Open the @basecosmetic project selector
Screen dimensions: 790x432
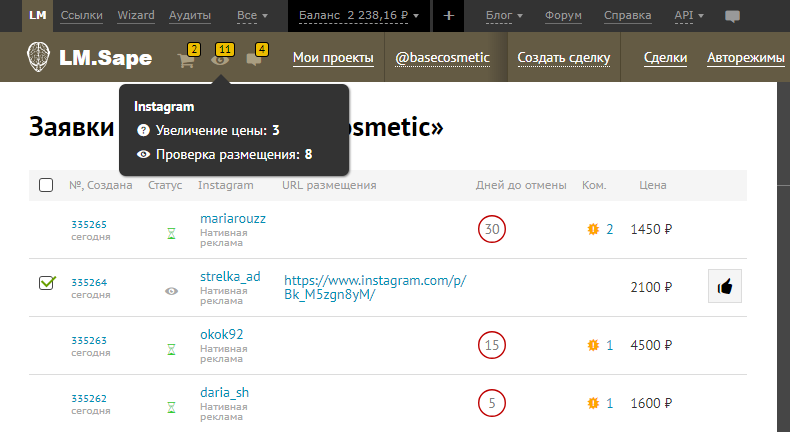click(x=442, y=57)
